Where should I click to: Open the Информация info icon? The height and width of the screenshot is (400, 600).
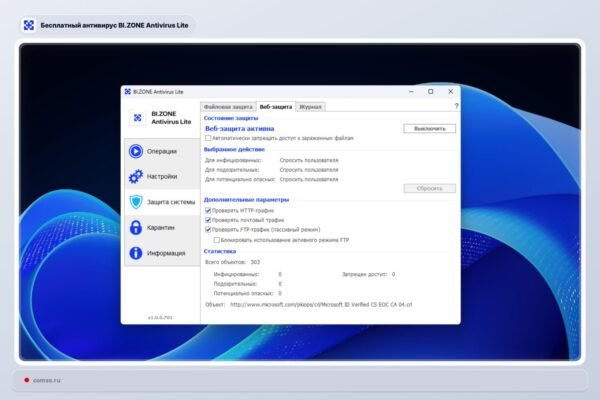click(x=136, y=253)
